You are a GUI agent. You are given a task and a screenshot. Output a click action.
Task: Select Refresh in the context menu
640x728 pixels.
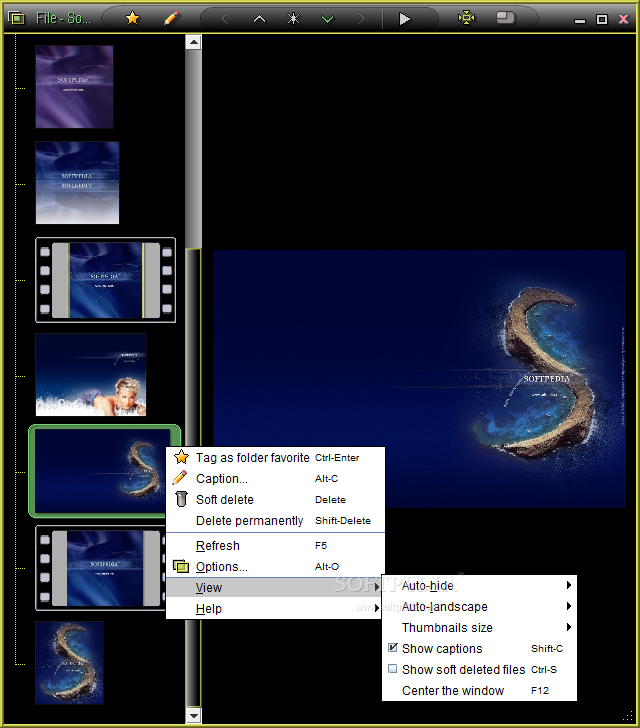coord(275,546)
